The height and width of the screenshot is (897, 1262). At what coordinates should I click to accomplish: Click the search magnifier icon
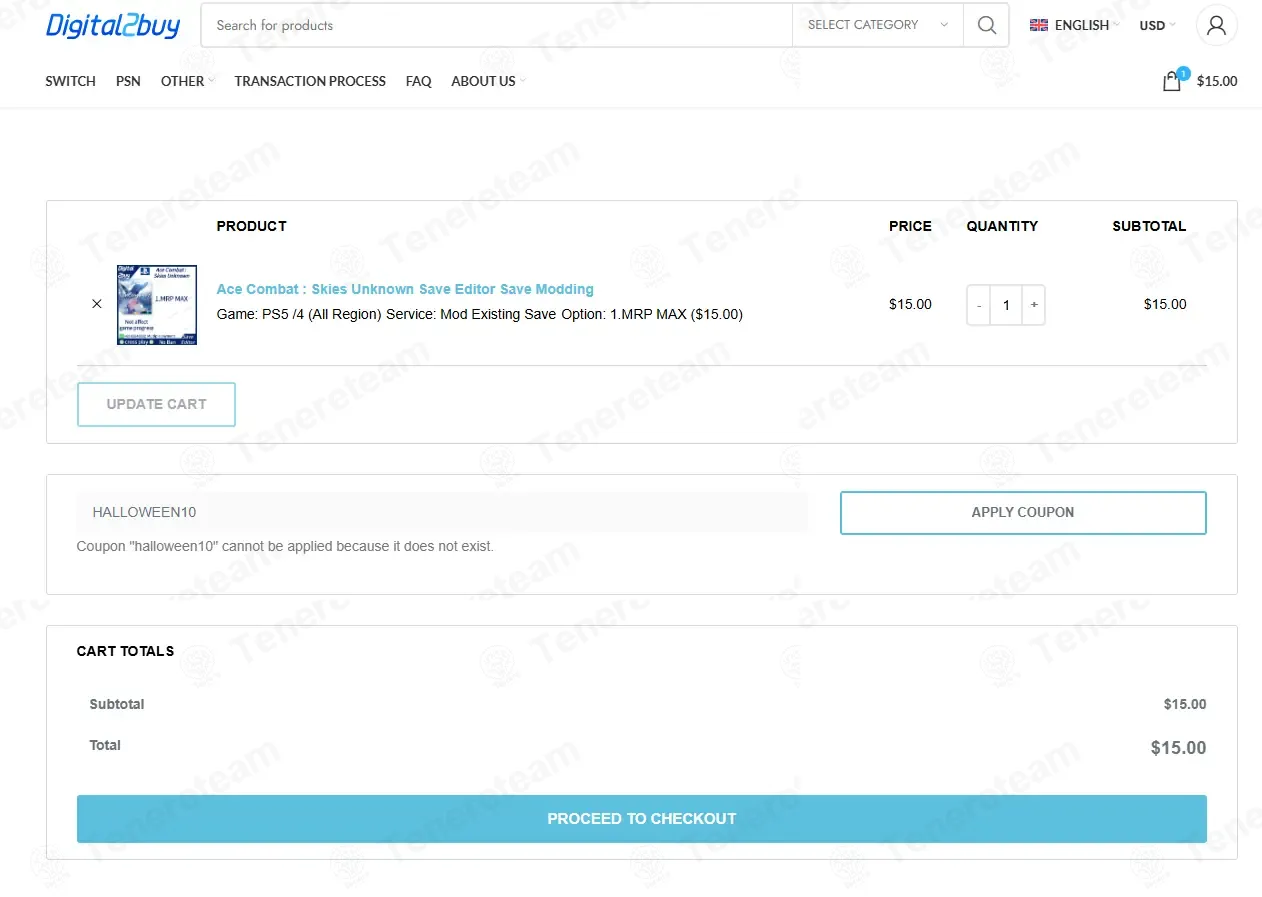click(986, 25)
